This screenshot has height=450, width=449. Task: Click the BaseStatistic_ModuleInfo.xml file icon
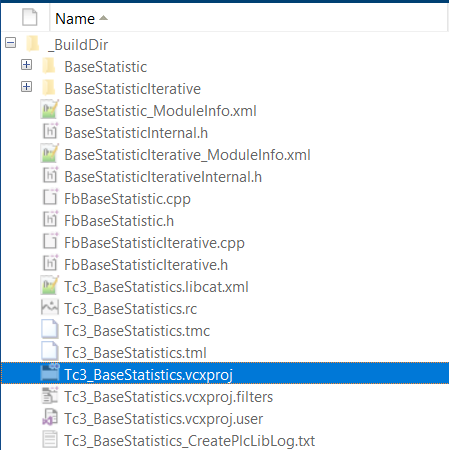(x=50, y=109)
